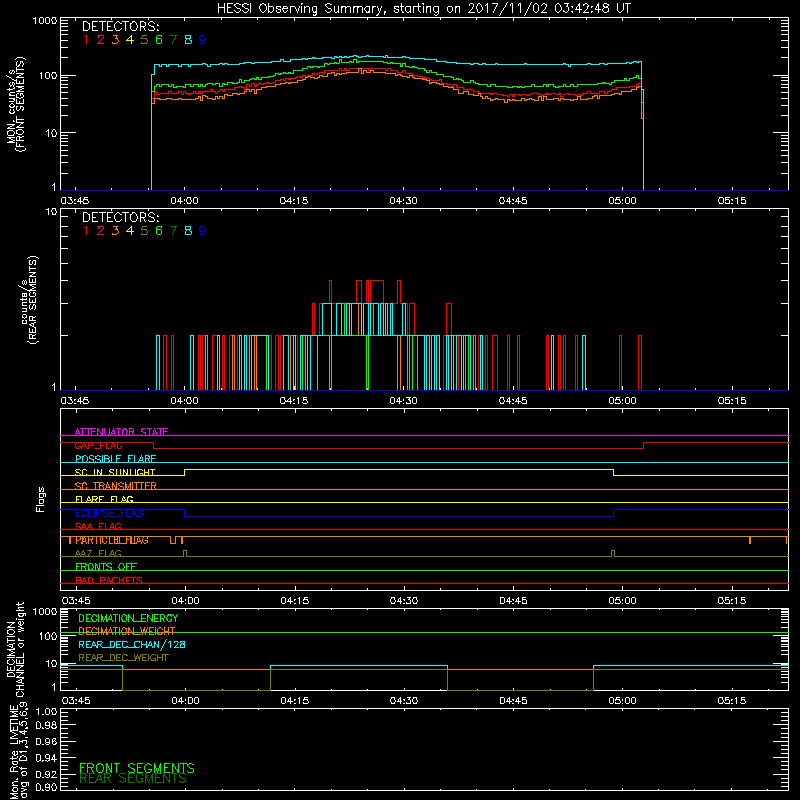800x800 pixels.
Task: Click red detector 1 in front segments legend
Action: tap(86, 40)
